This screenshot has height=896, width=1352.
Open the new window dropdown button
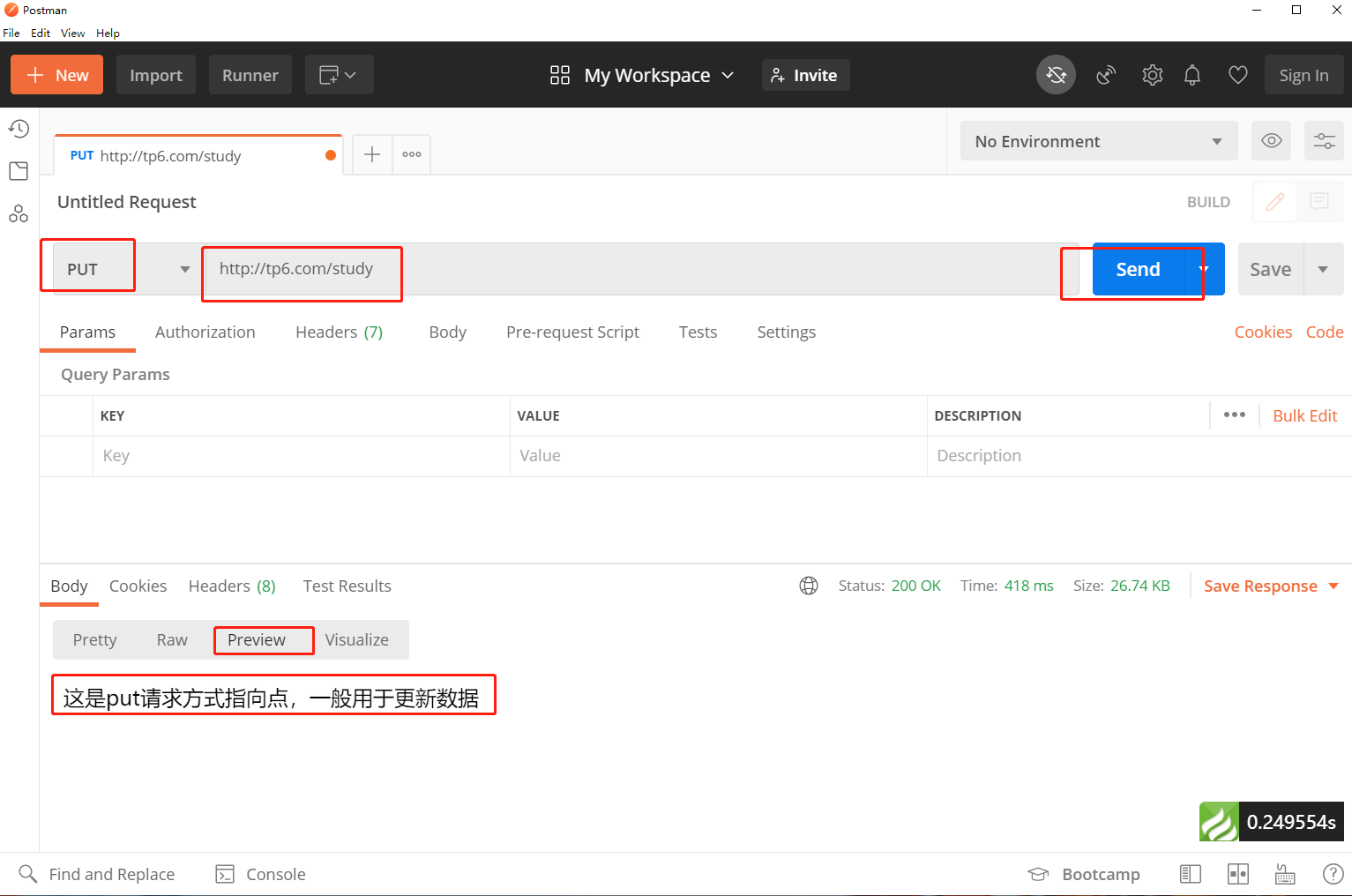[x=339, y=75]
